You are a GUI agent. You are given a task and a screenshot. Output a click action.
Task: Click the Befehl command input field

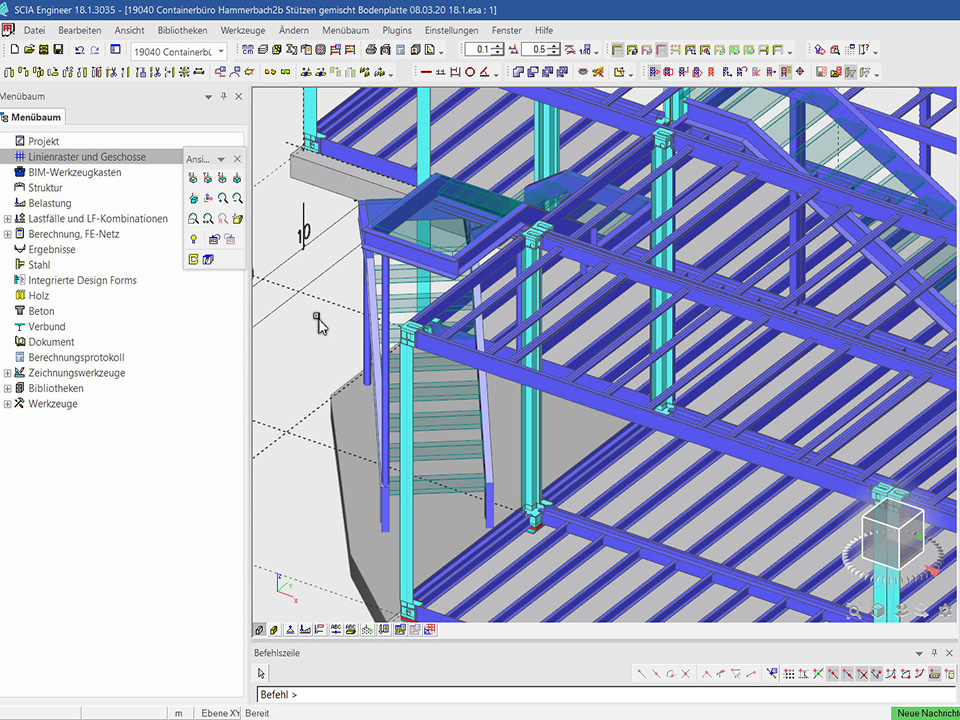(600, 694)
